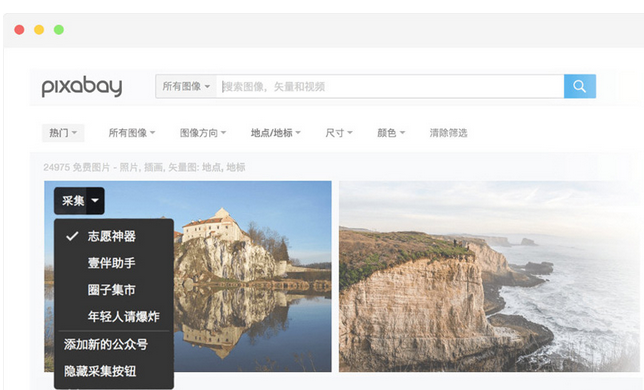The height and width of the screenshot is (390, 644).
Task: Click the green maximize dot
Action: [59, 30]
